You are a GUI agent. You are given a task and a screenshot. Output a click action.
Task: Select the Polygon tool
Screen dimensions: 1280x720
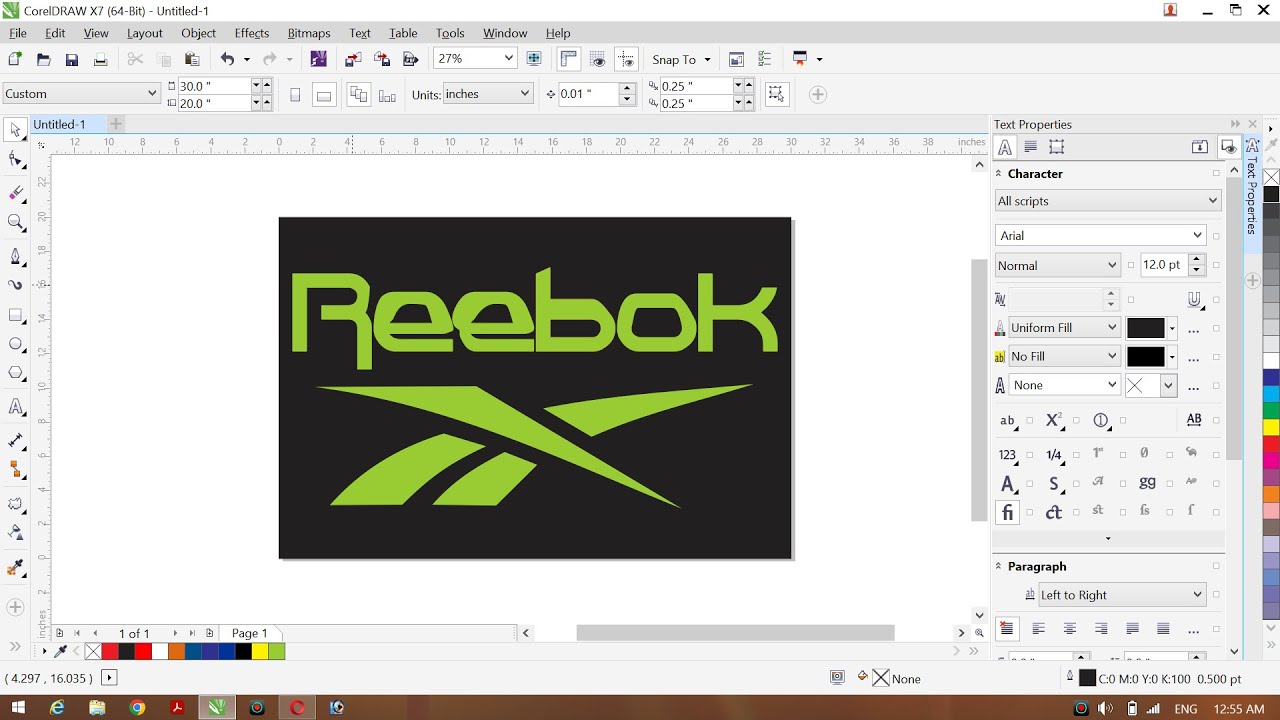15,374
